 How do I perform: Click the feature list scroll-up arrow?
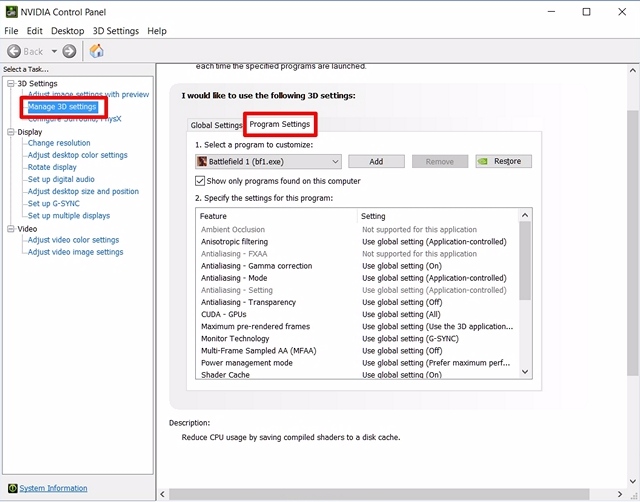(525, 215)
